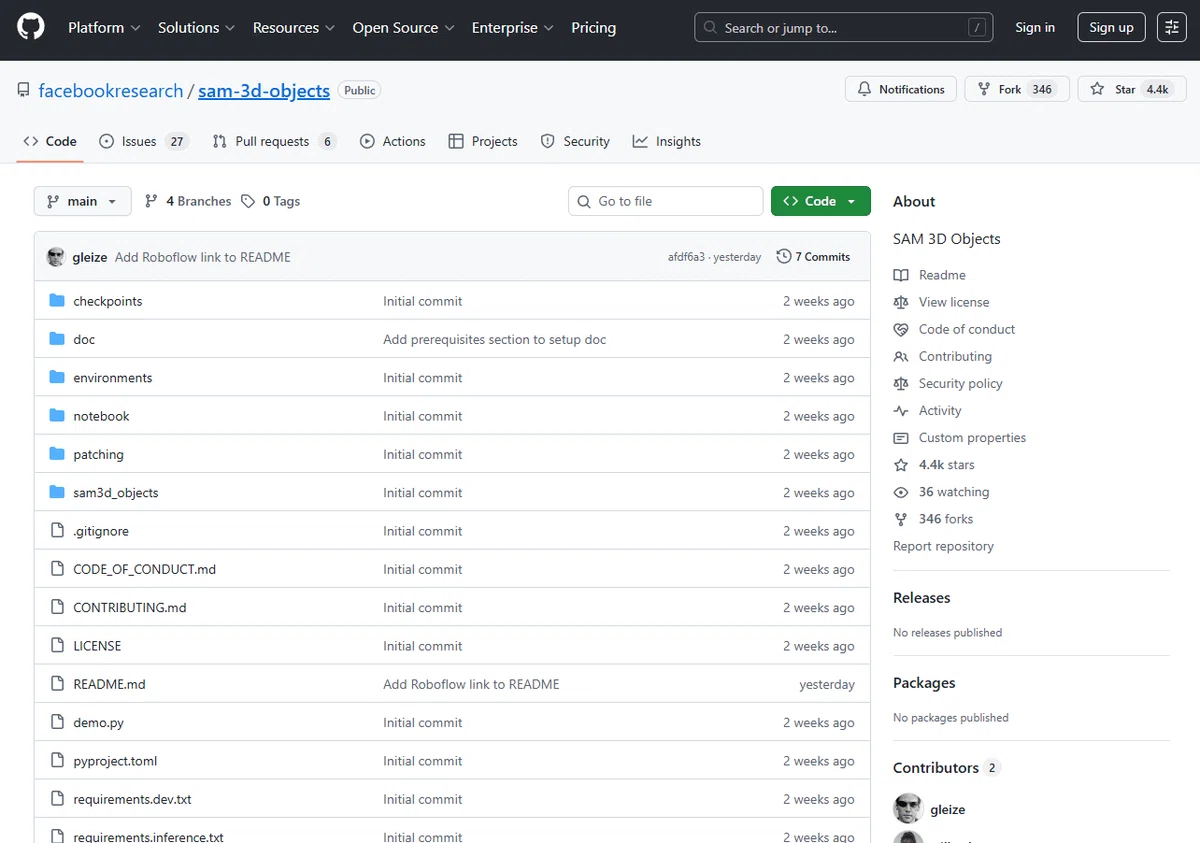Expand the Open Source menu
The image size is (1200, 843).
403,27
